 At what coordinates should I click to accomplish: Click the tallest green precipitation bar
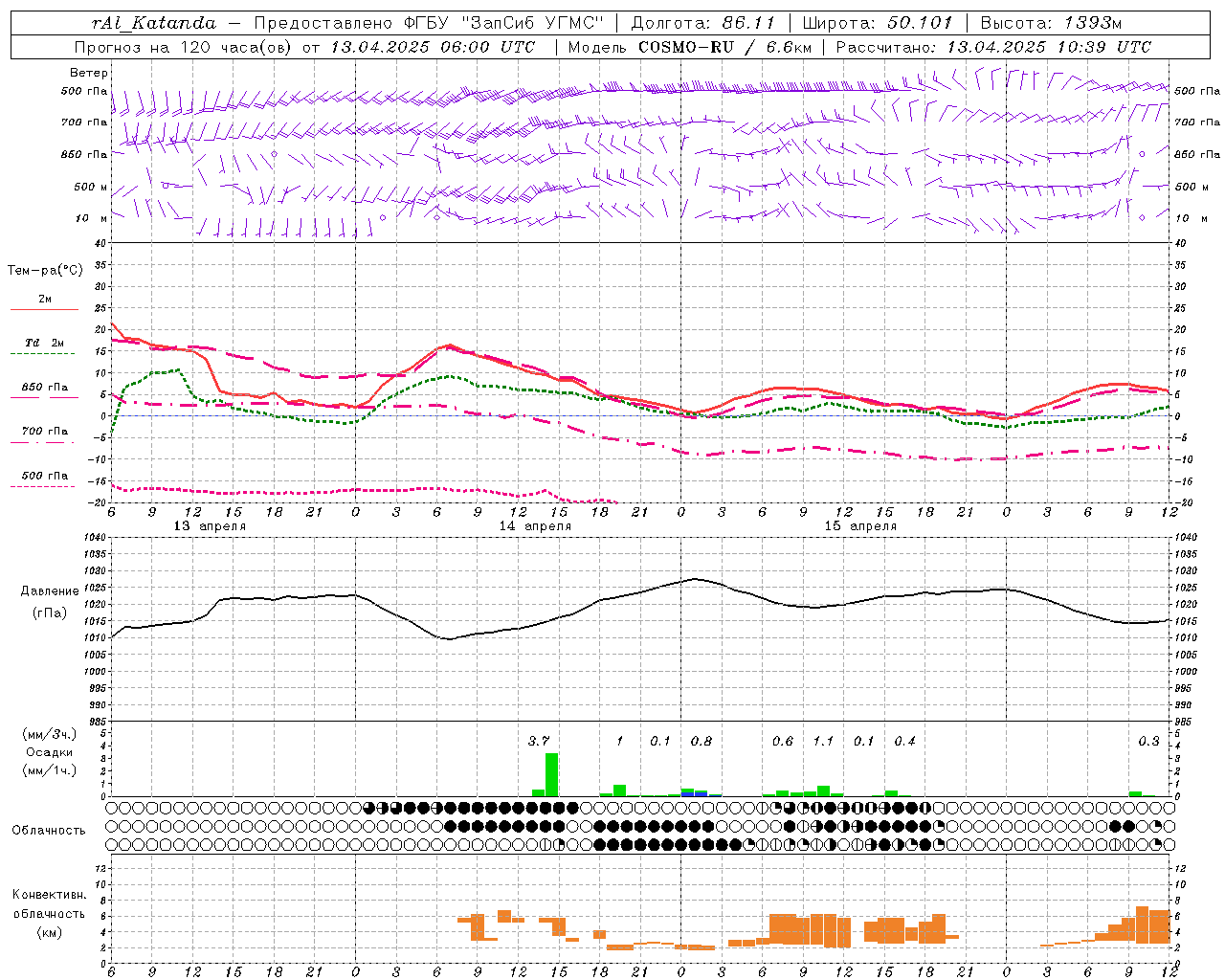pos(551,775)
